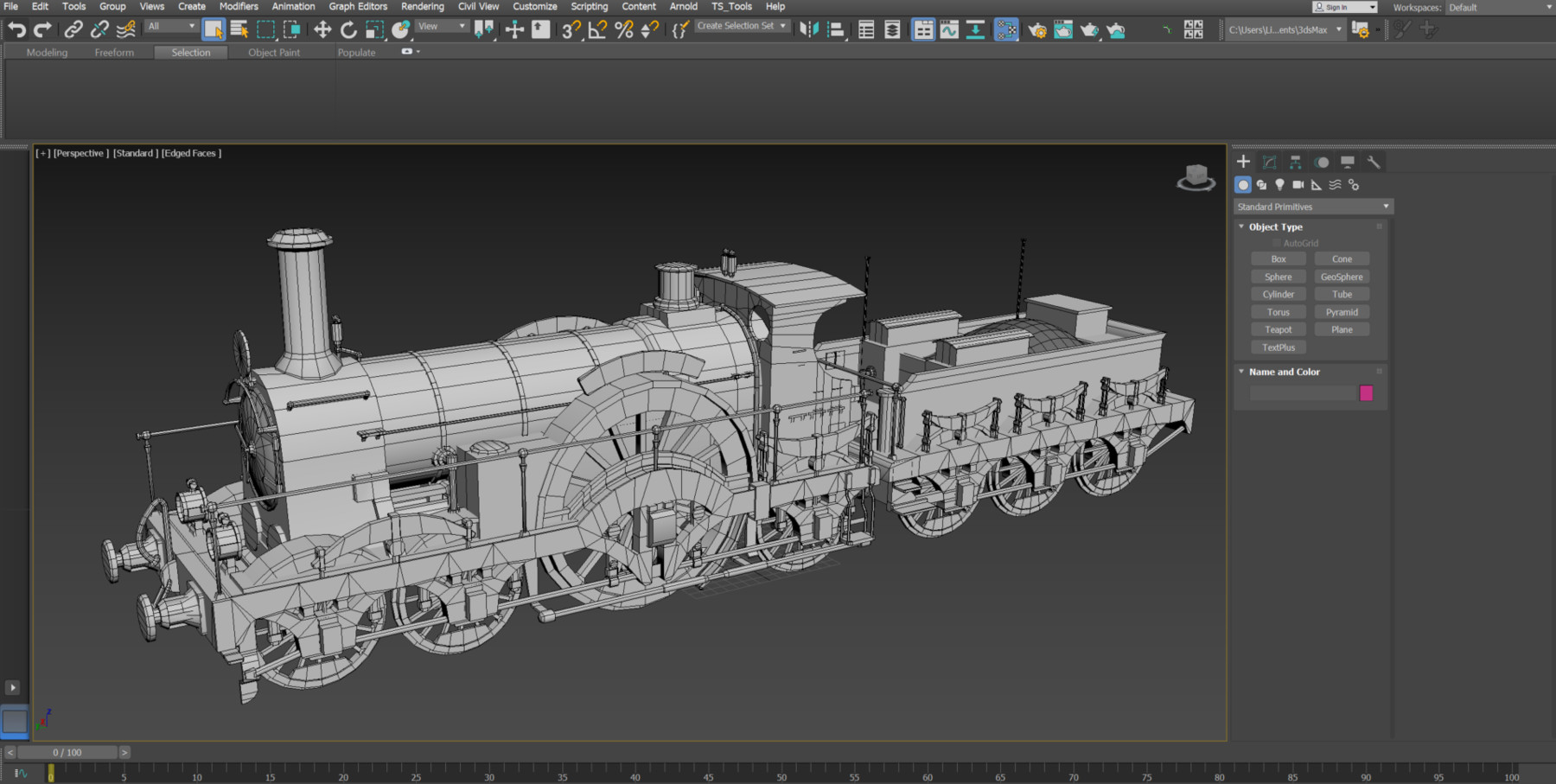
Task: Open the View reference coordinate system dropdown
Action: [x=441, y=26]
